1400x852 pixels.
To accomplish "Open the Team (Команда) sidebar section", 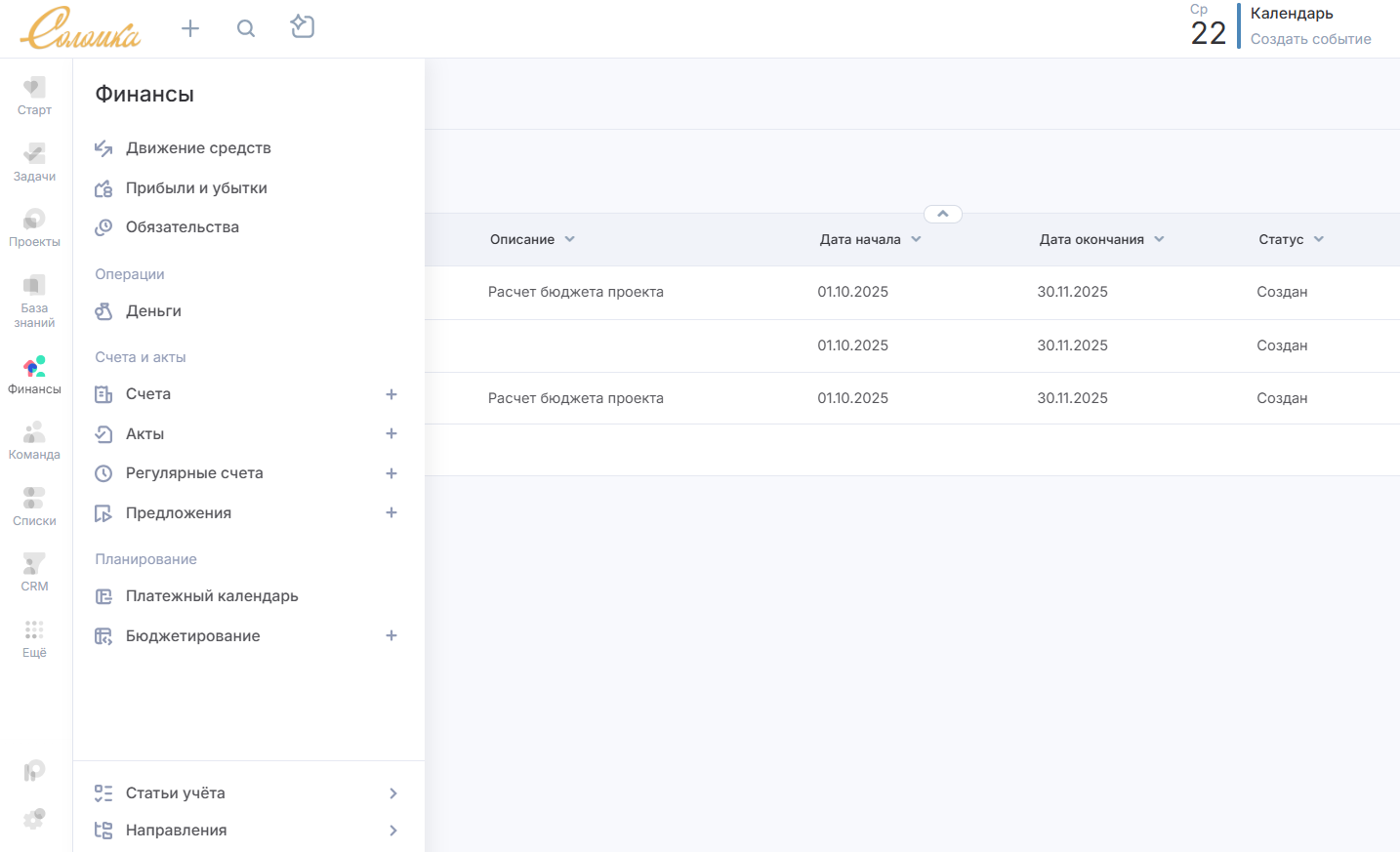I will [34, 440].
